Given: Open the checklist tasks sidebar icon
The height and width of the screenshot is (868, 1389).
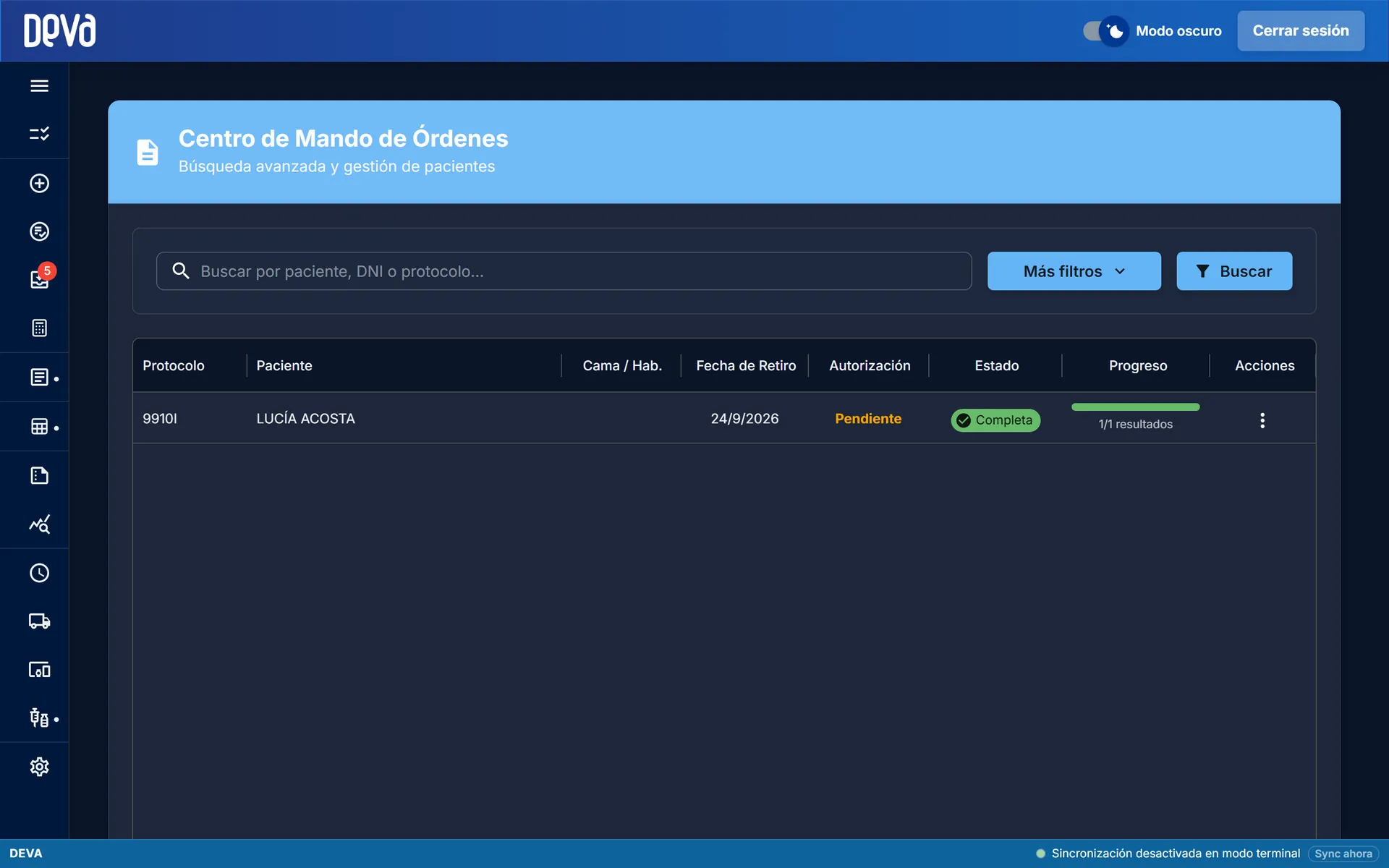Looking at the screenshot, I should (x=39, y=134).
